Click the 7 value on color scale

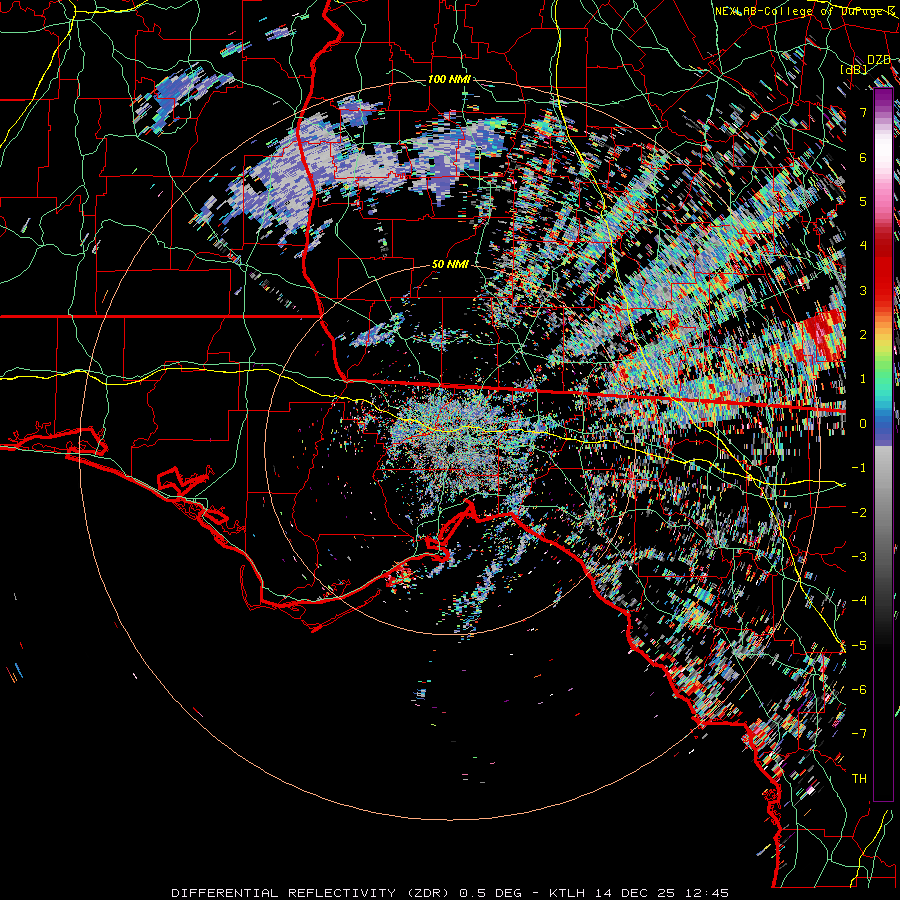(x=863, y=112)
